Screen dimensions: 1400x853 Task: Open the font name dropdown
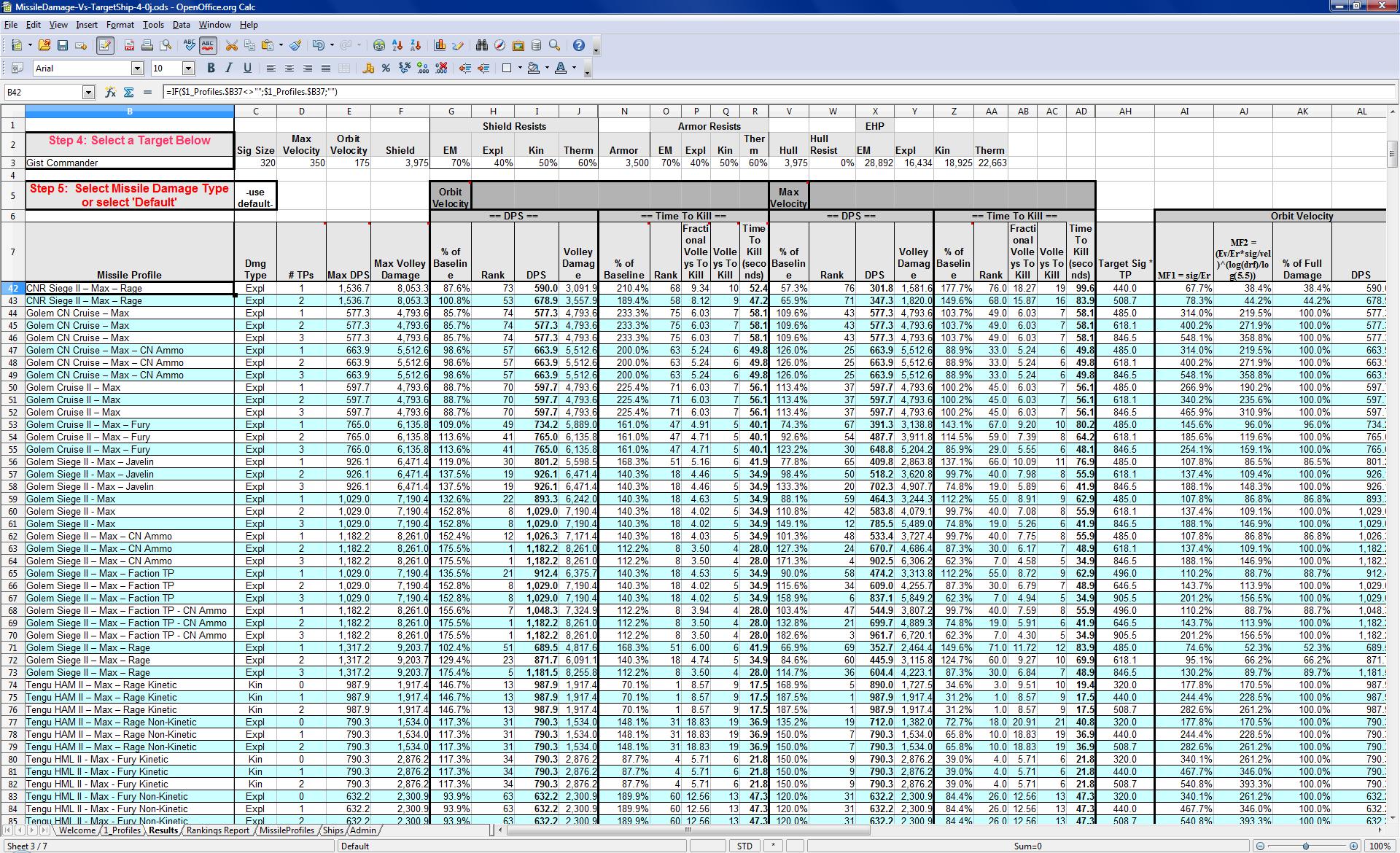tap(137, 68)
